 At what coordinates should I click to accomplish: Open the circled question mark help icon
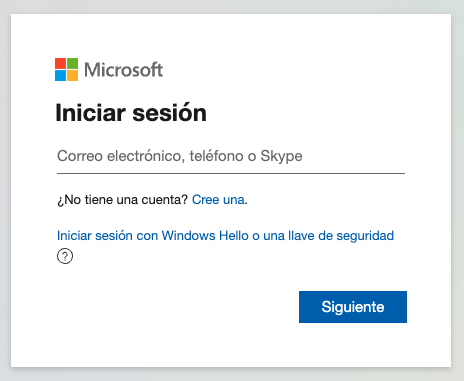click(x=65, y=256)
